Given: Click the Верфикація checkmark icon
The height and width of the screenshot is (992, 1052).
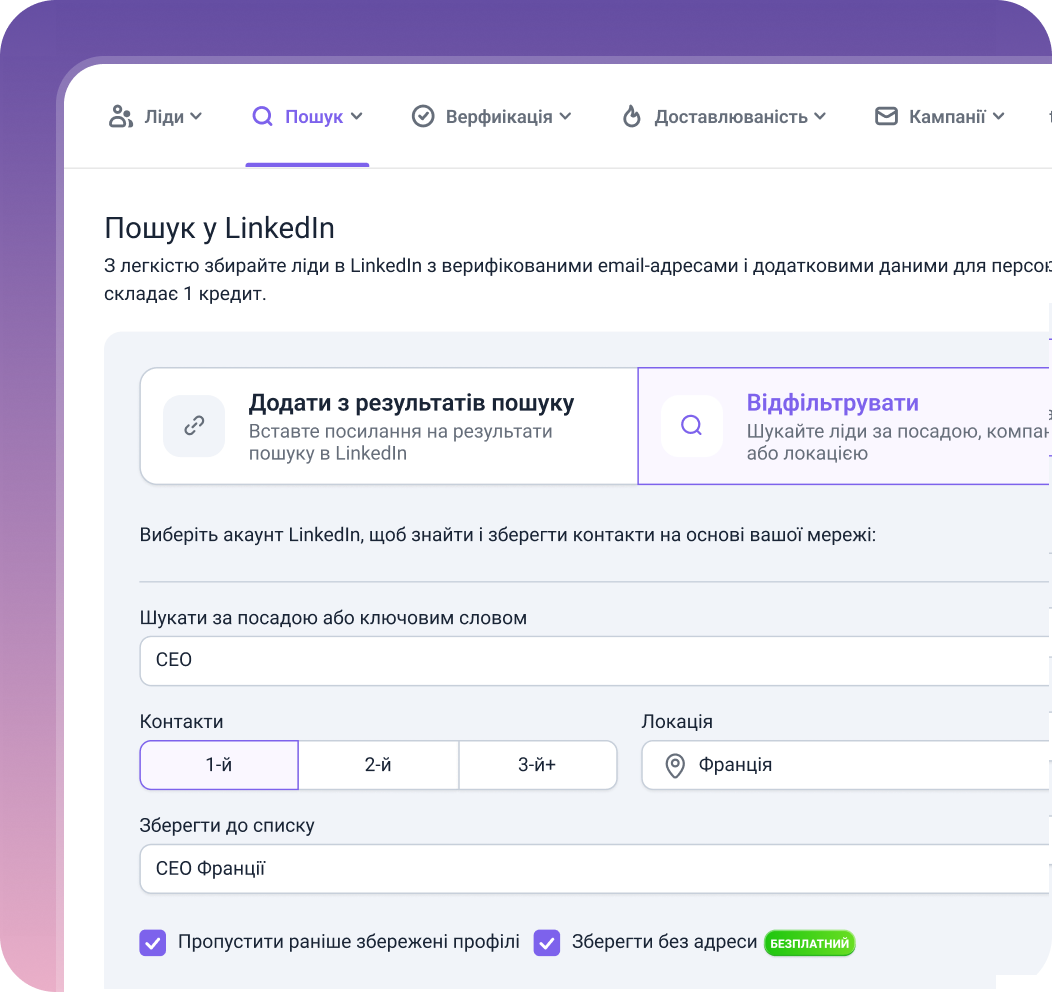Looking at the screenshot, I should click(423, 117).
